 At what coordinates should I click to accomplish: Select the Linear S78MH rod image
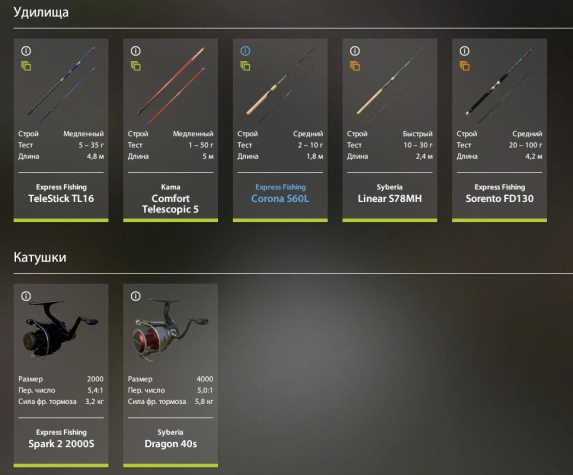(x=390, y=85)
